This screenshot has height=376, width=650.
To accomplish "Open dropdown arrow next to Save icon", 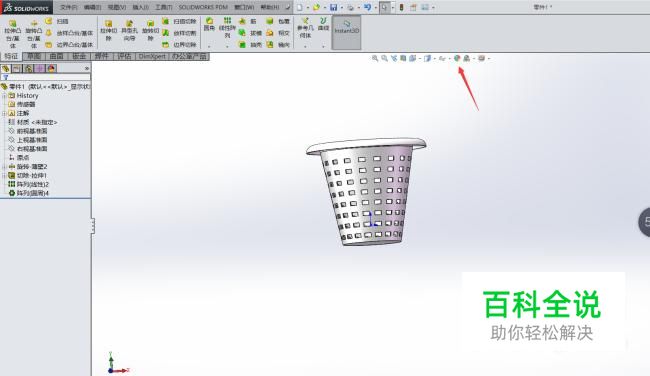I will pos(341,7).
